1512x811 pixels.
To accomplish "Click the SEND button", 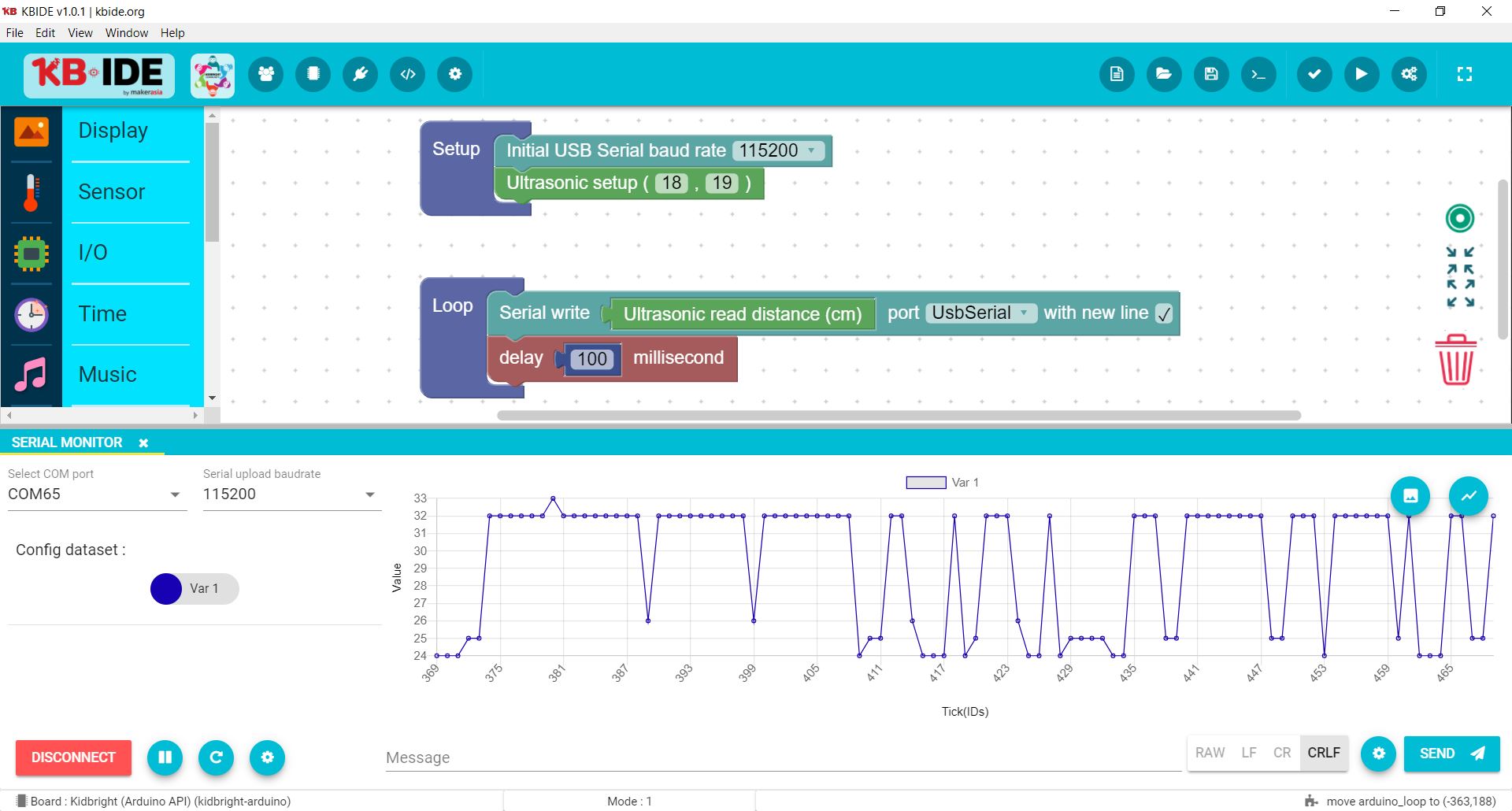I will [x=1451, y=754].
